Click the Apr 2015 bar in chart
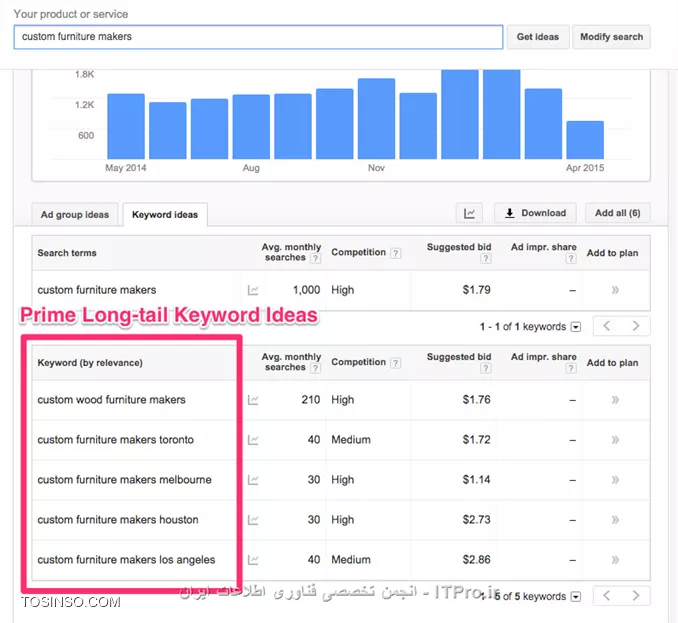Viewport: 678px width, 623px height. tap(585, 140)
